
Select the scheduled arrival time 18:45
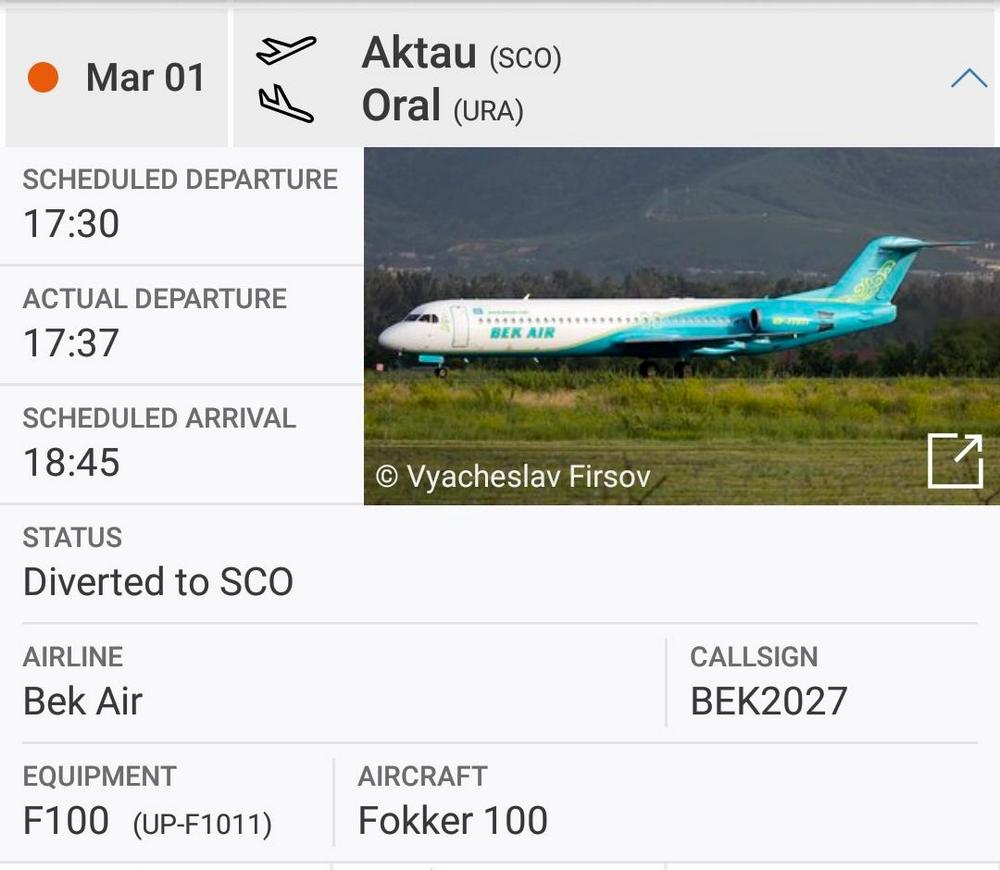pos(71,462)
